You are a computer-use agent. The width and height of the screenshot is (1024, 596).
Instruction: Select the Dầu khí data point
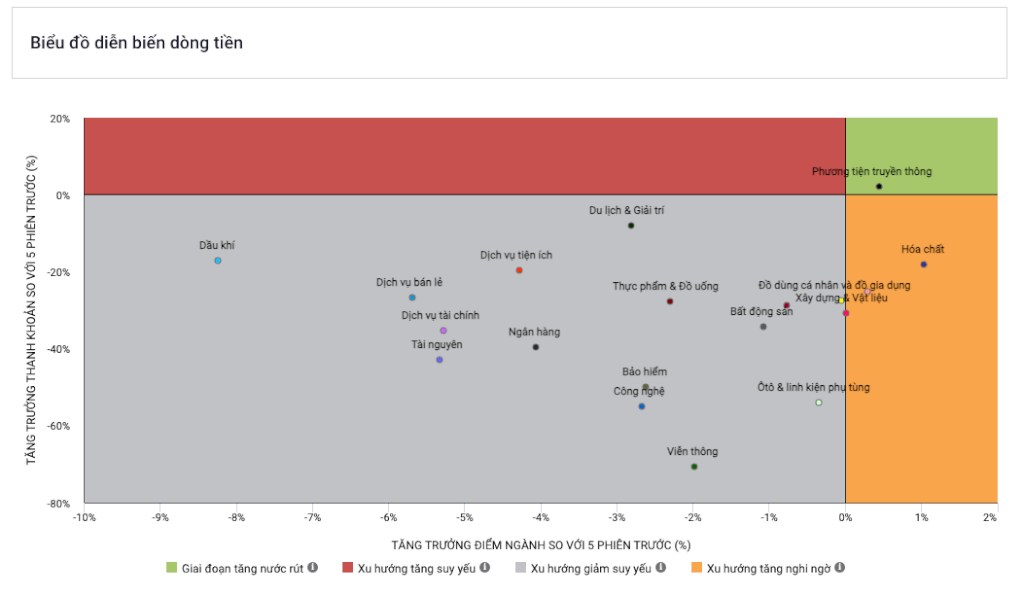(218, 260)
